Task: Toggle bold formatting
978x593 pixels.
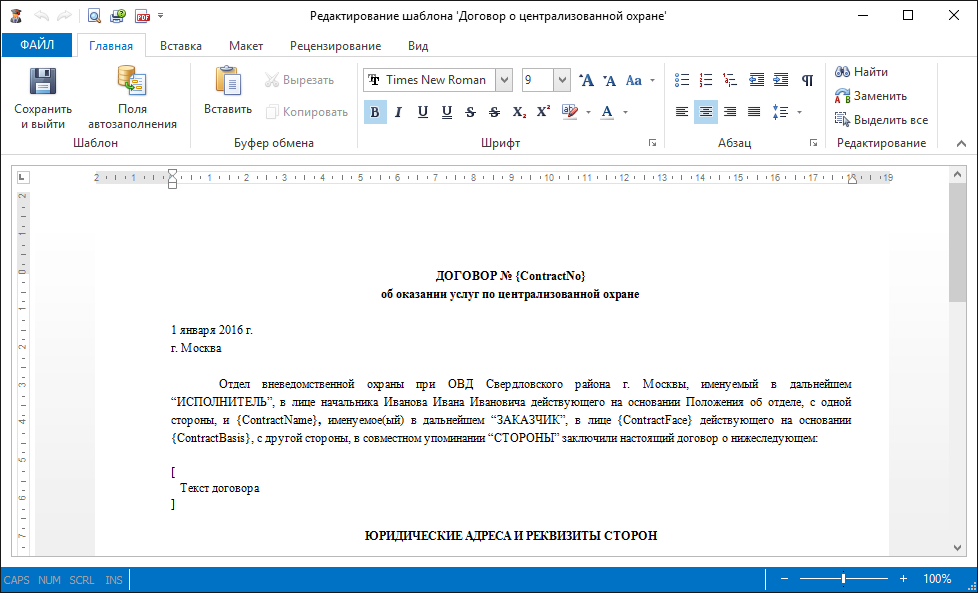Action: (x=375, y=112)
